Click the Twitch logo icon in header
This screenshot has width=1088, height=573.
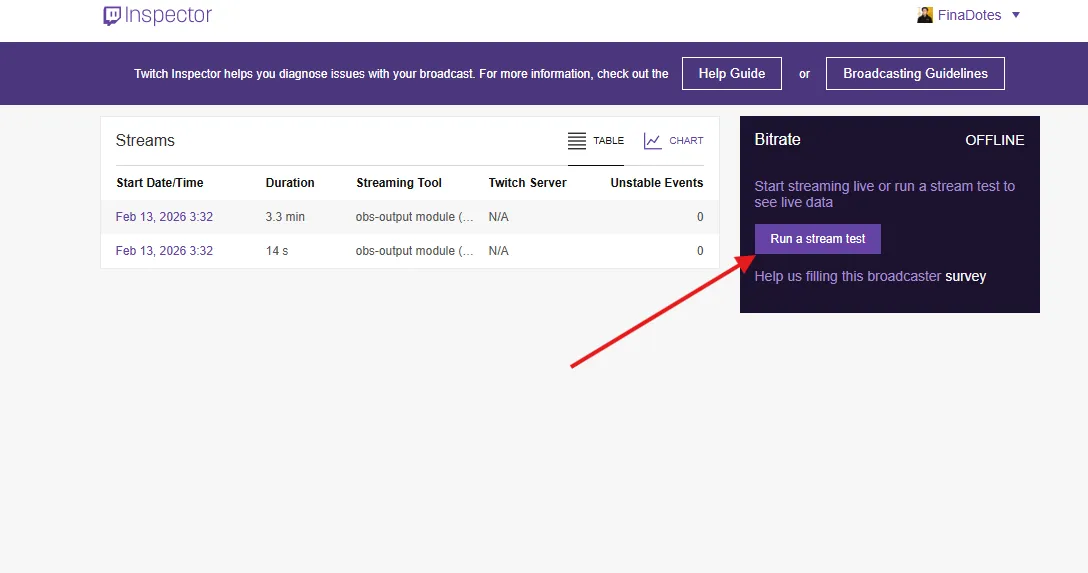point(112,16)
